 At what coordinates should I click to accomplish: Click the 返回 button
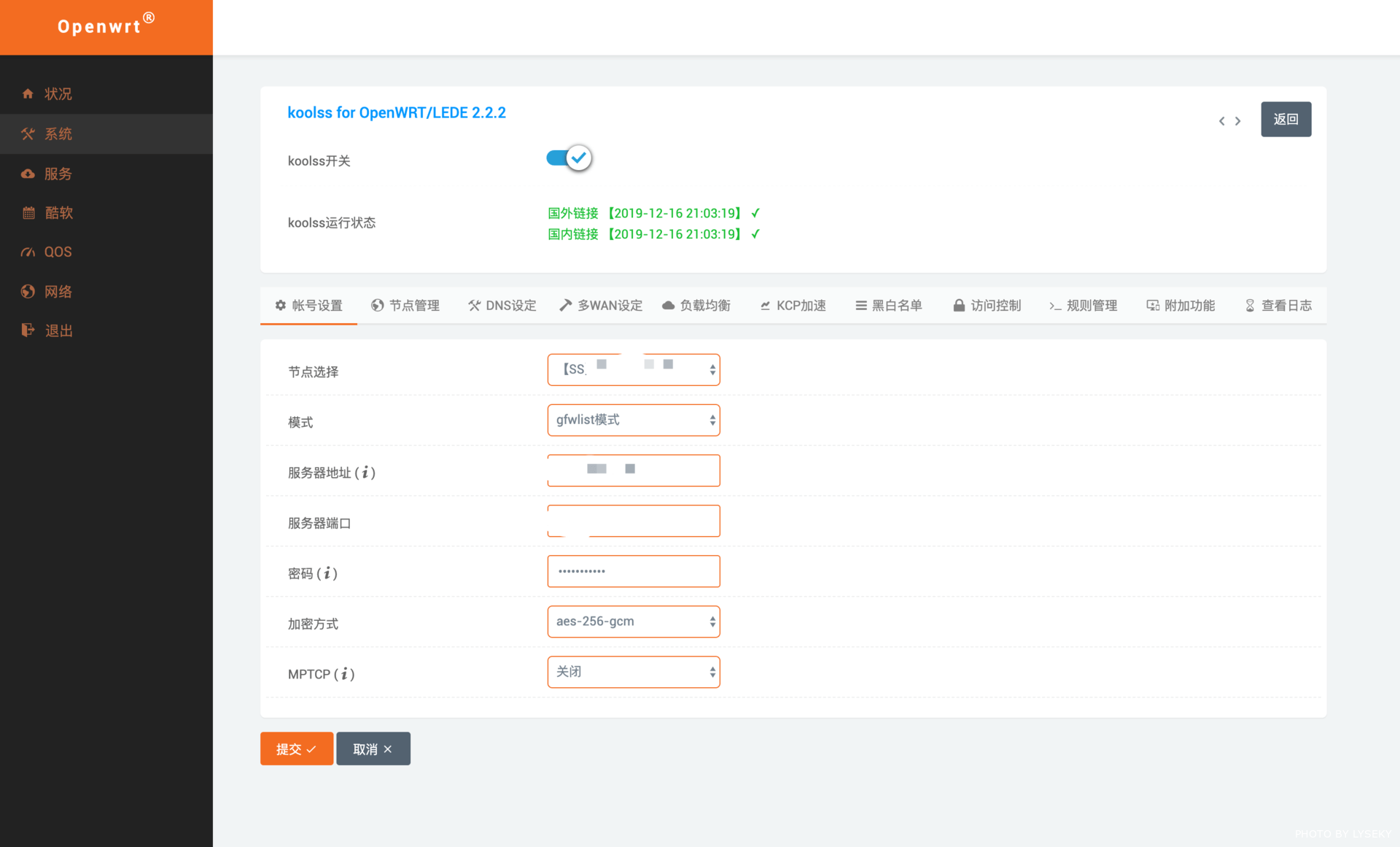point(1286,119)
